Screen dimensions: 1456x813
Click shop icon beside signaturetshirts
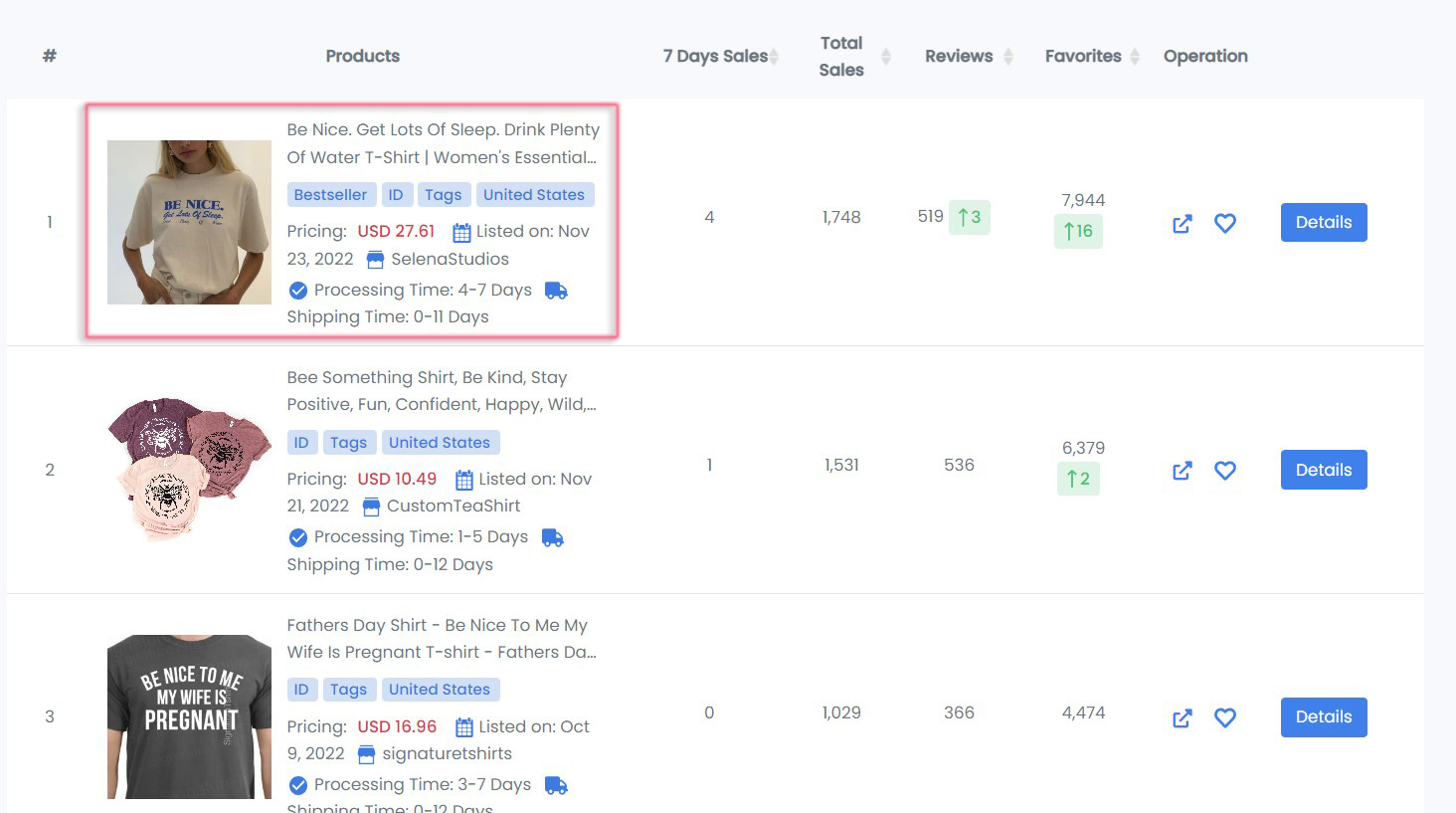(x=366, y=754)
